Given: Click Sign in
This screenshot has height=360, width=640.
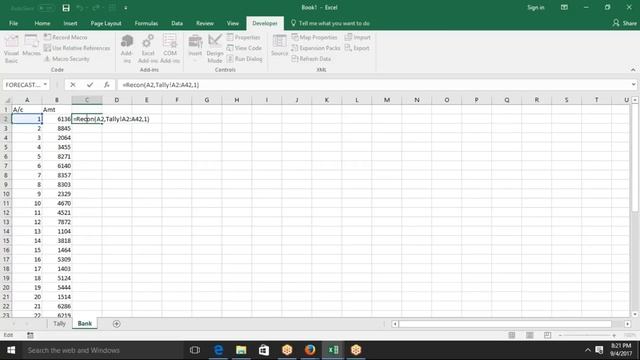Looking at the screenshot, I should 536,7.
